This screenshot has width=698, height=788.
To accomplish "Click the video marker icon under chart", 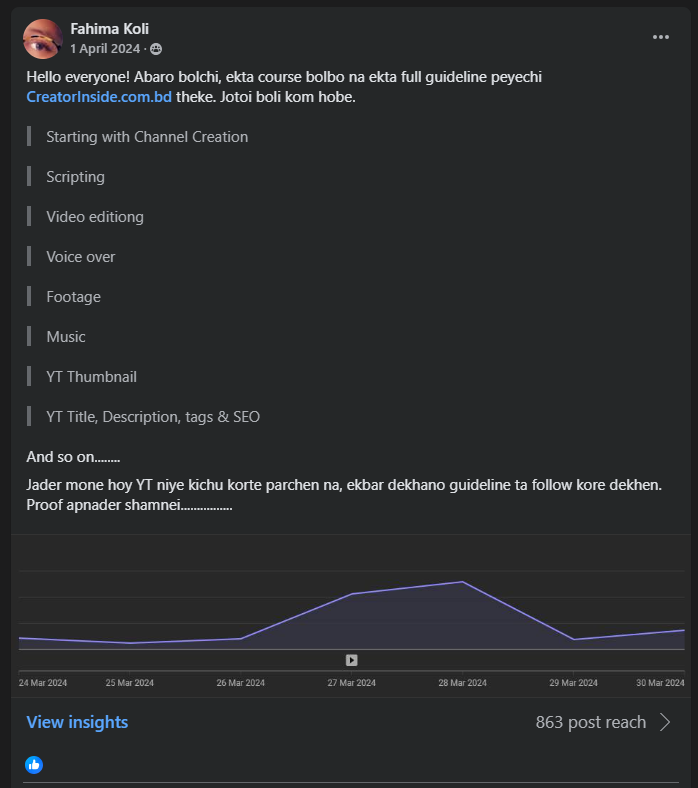I will click(352, 660).
